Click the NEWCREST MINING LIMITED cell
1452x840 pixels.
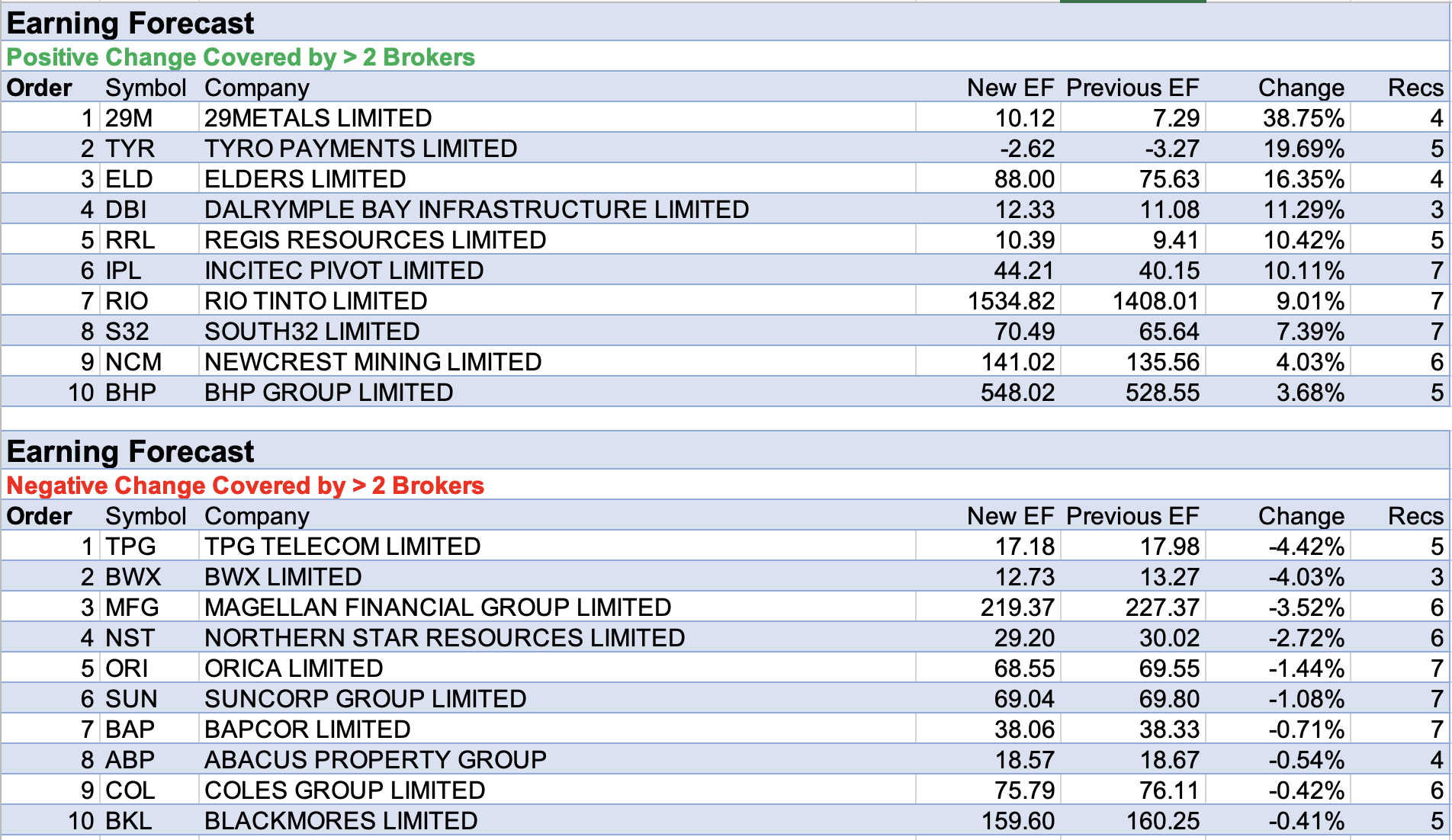click(372, 362)
